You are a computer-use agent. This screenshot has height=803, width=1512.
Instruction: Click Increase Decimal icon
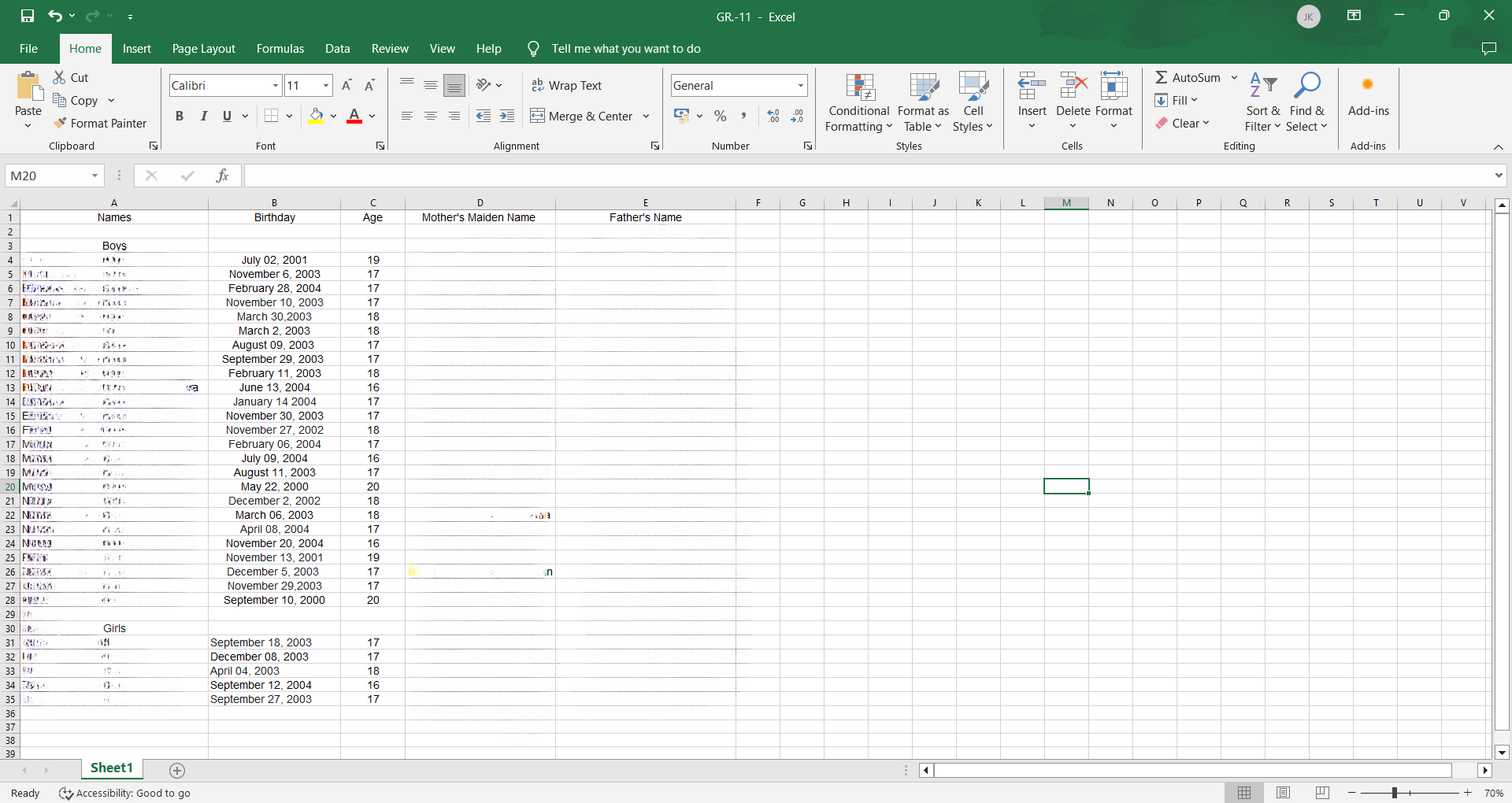pyautogui.click(x=773, y=116)
